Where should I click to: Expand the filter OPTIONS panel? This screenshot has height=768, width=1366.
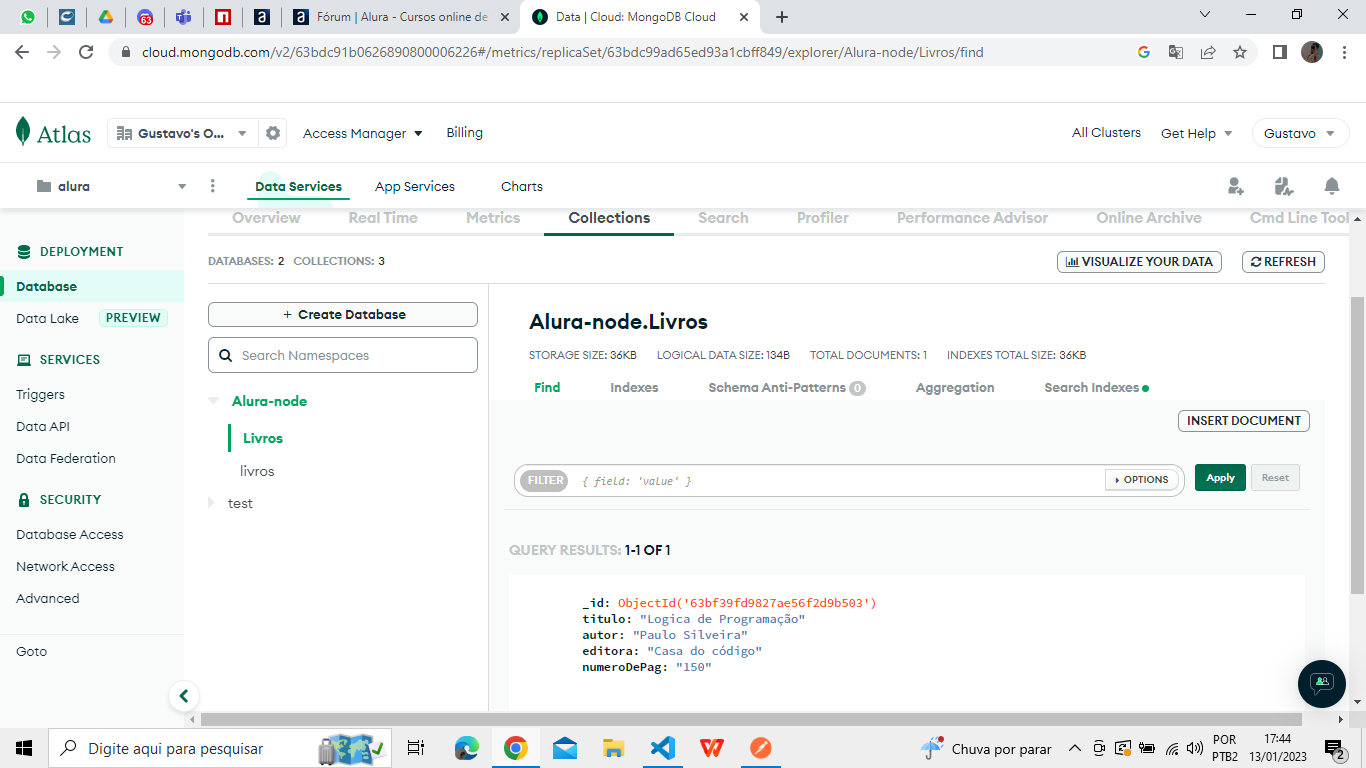pos(1140,480)
